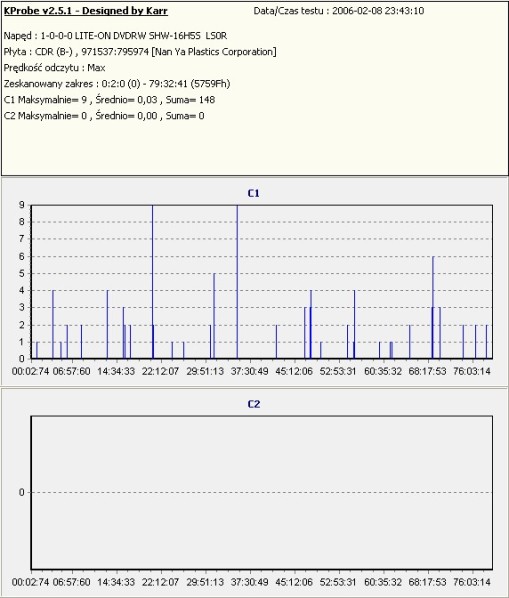The width and height of the screenshot is (509, 598).
Task: Click the C1 spike reaching 6
Action: click(x=433, y=307)
